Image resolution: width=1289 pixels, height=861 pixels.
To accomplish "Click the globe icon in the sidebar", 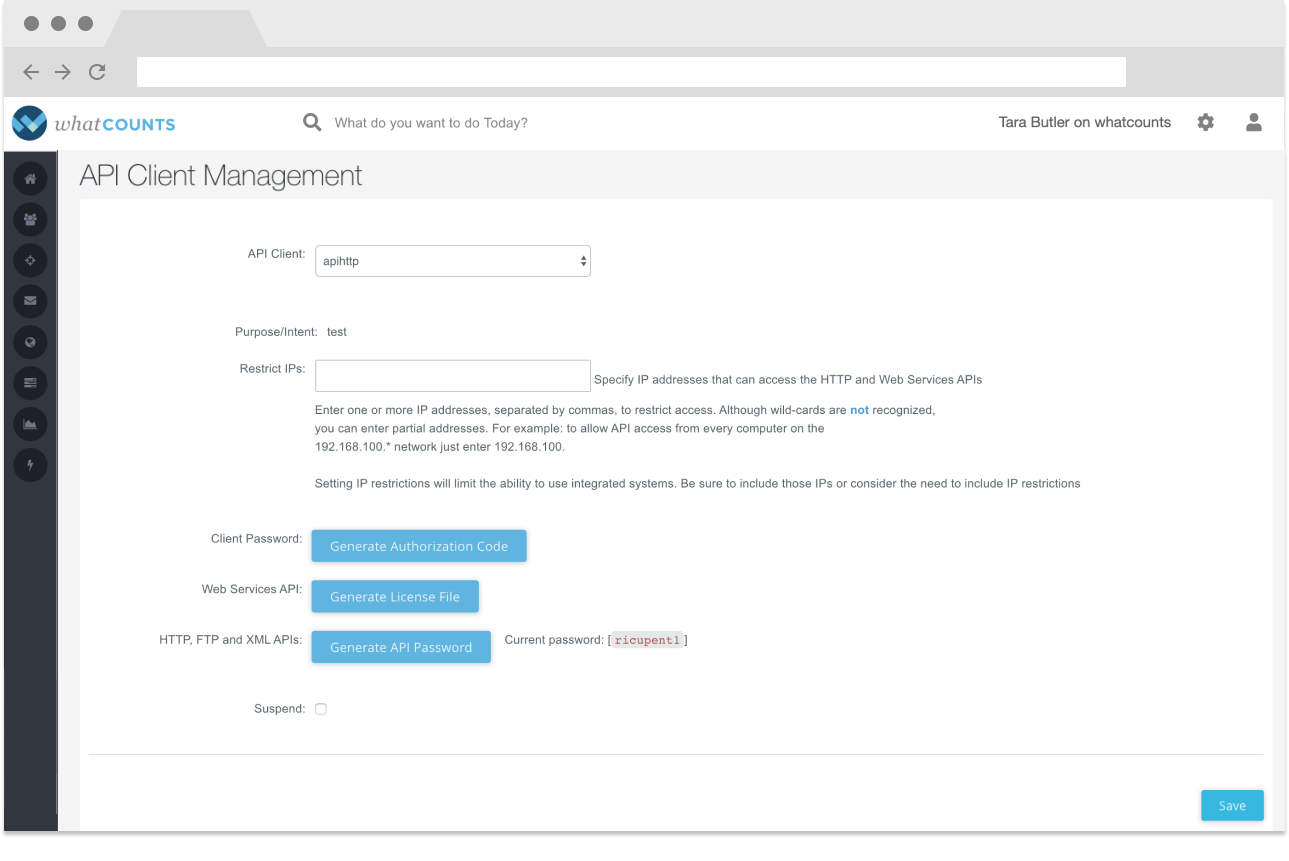I will pyautogui.click(x=30, y=342).
